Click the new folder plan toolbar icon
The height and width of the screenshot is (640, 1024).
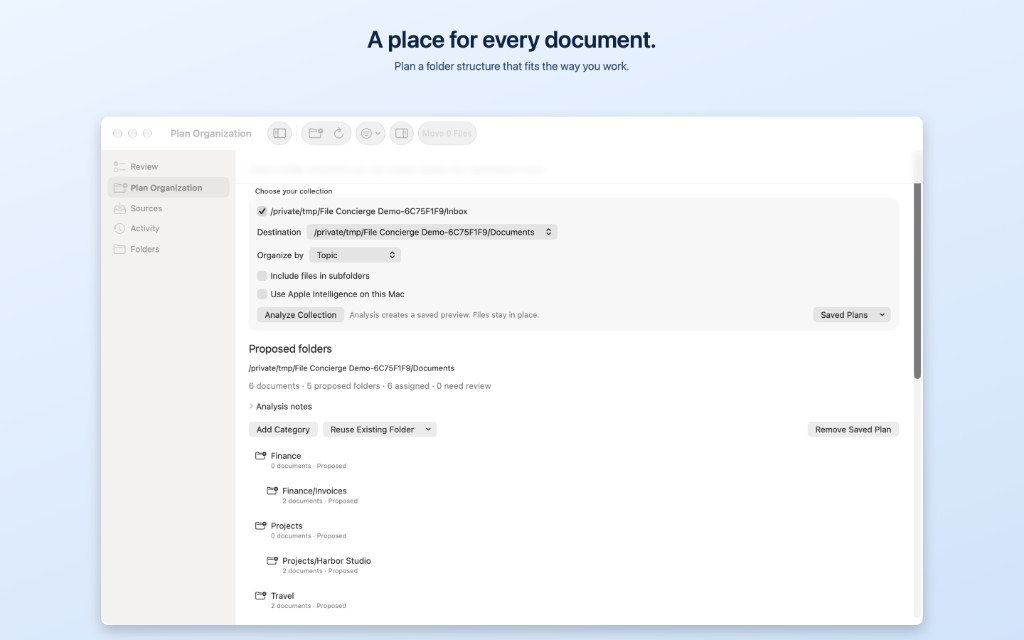315,133
